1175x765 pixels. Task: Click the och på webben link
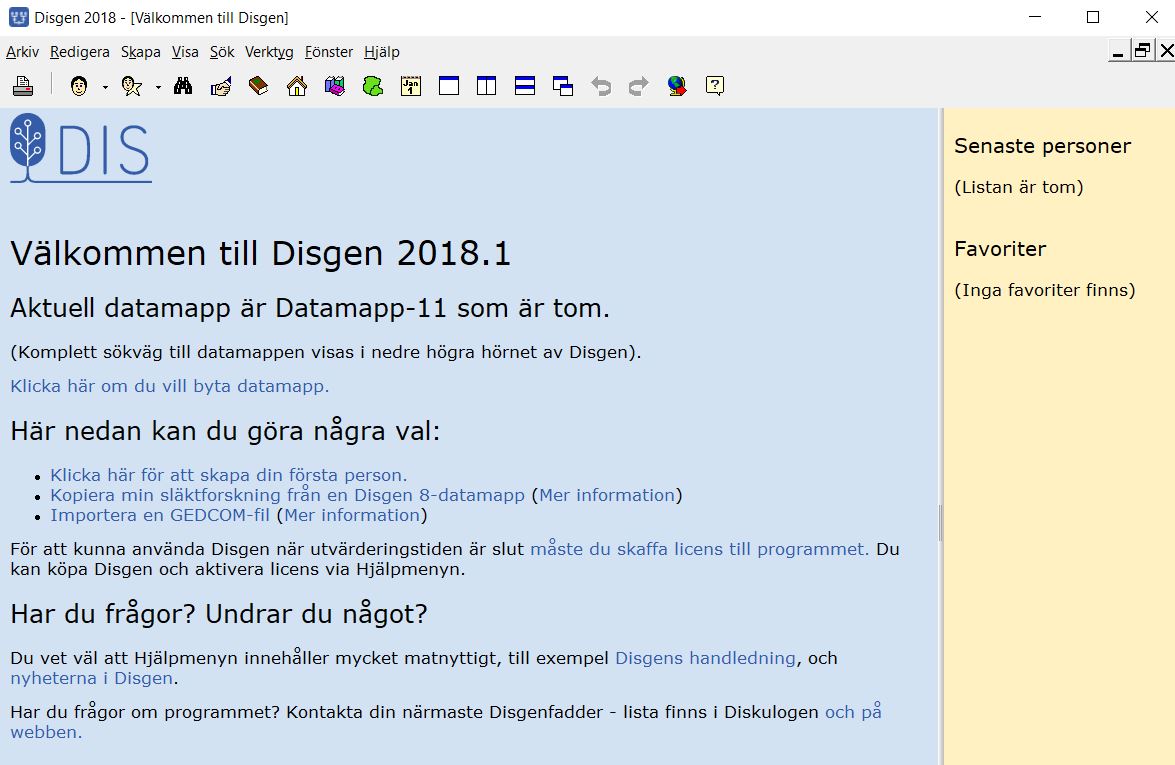[853, 712]
